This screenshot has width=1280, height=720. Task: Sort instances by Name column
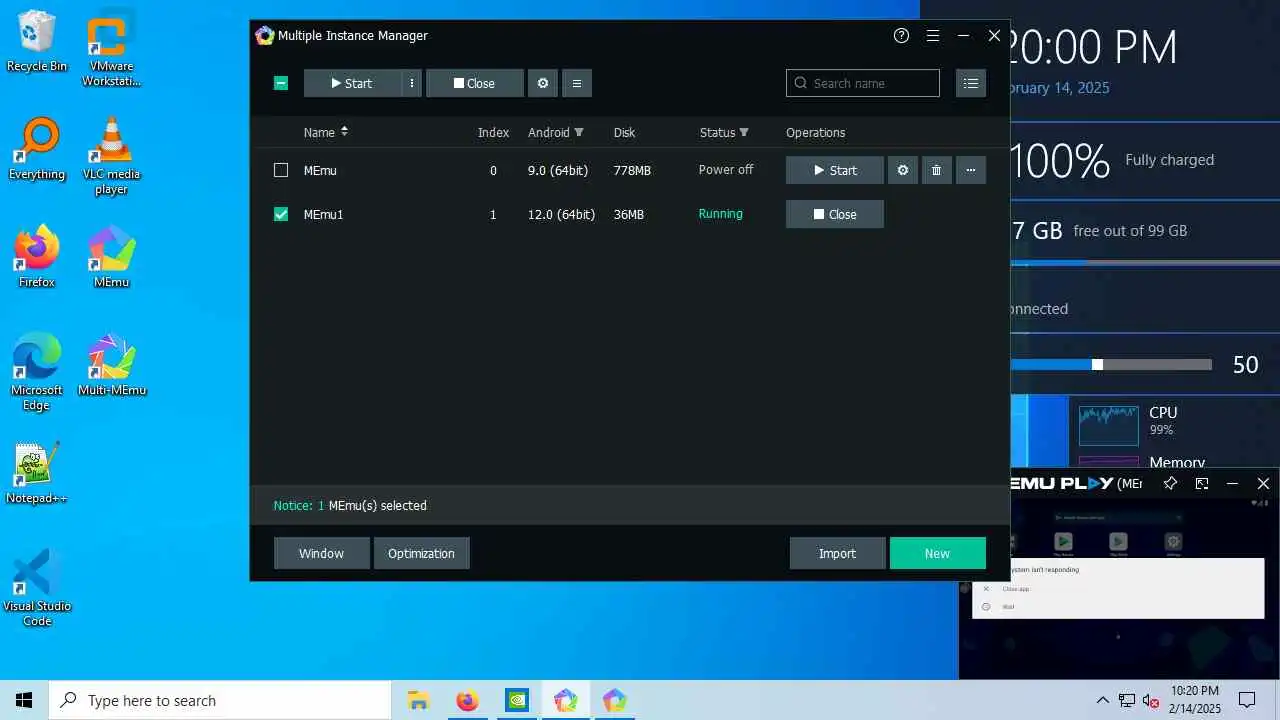[x=326, y=132]
